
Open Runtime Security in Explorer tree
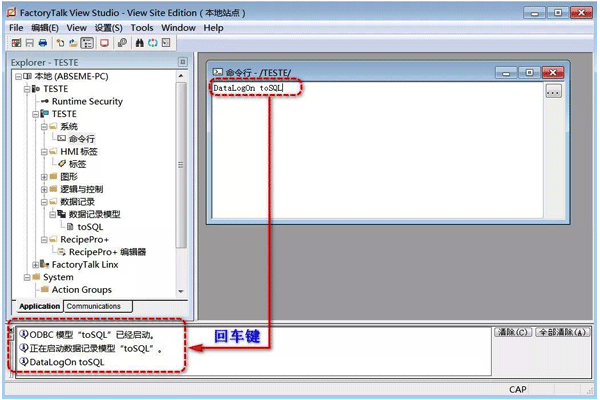click(x=87, y=101)
